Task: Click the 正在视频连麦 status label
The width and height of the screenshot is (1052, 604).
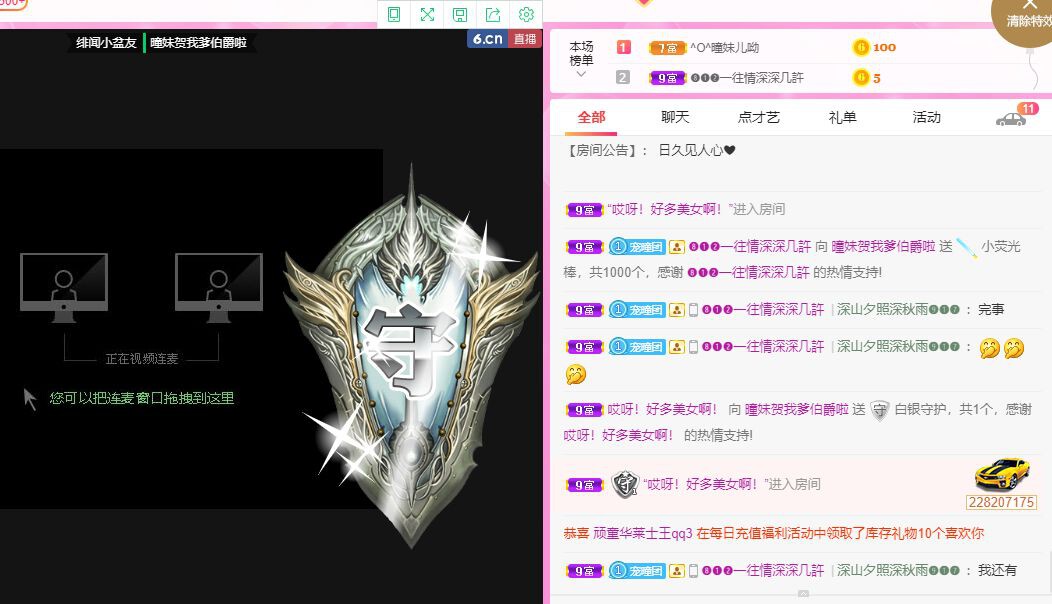Action: point(142,359)
